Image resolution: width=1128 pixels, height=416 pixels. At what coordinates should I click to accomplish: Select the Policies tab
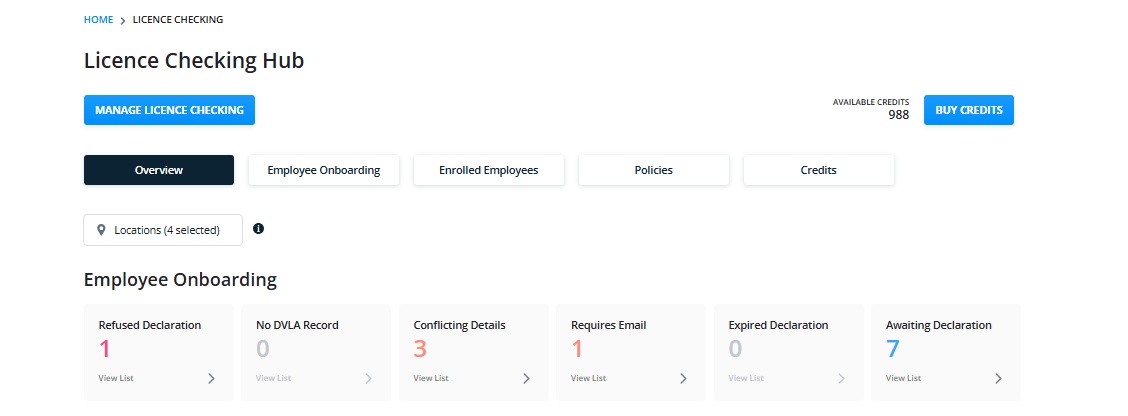pyautogui.click(x=654, y=171)
